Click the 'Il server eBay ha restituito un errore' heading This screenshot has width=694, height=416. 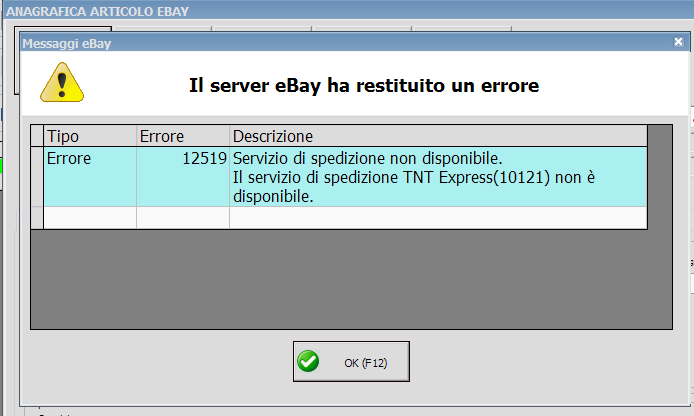(x=364, y=85)
